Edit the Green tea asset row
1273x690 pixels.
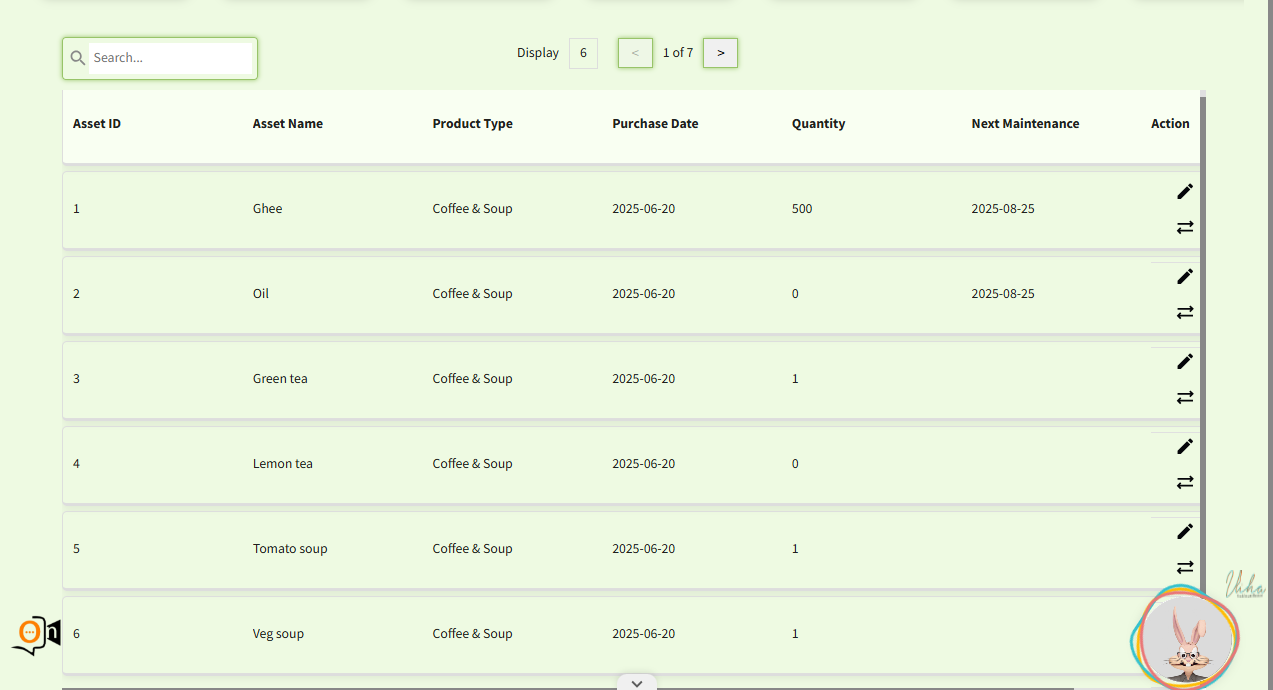point(1185,361)
